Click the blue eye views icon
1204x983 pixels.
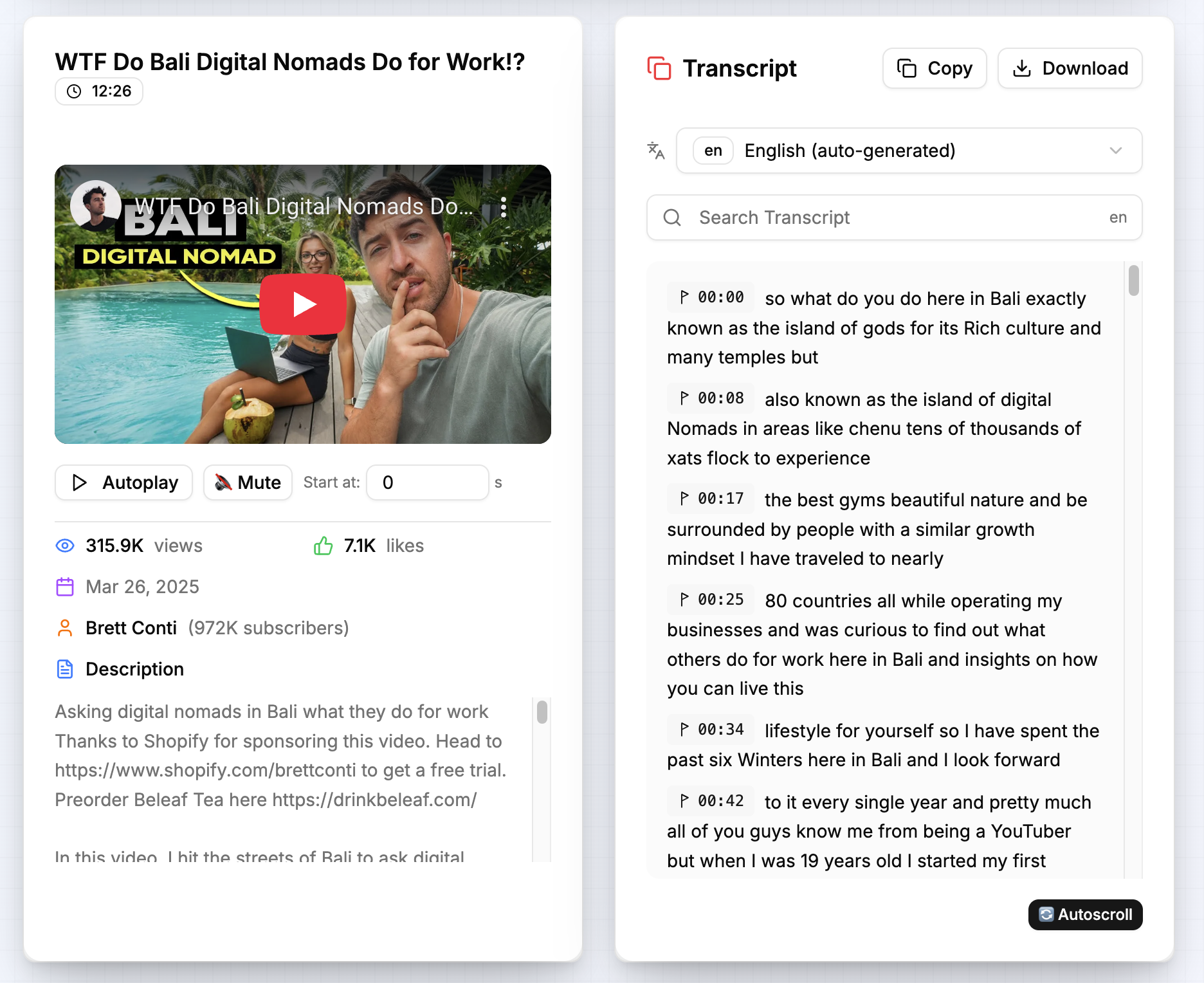tap(65, 546)
